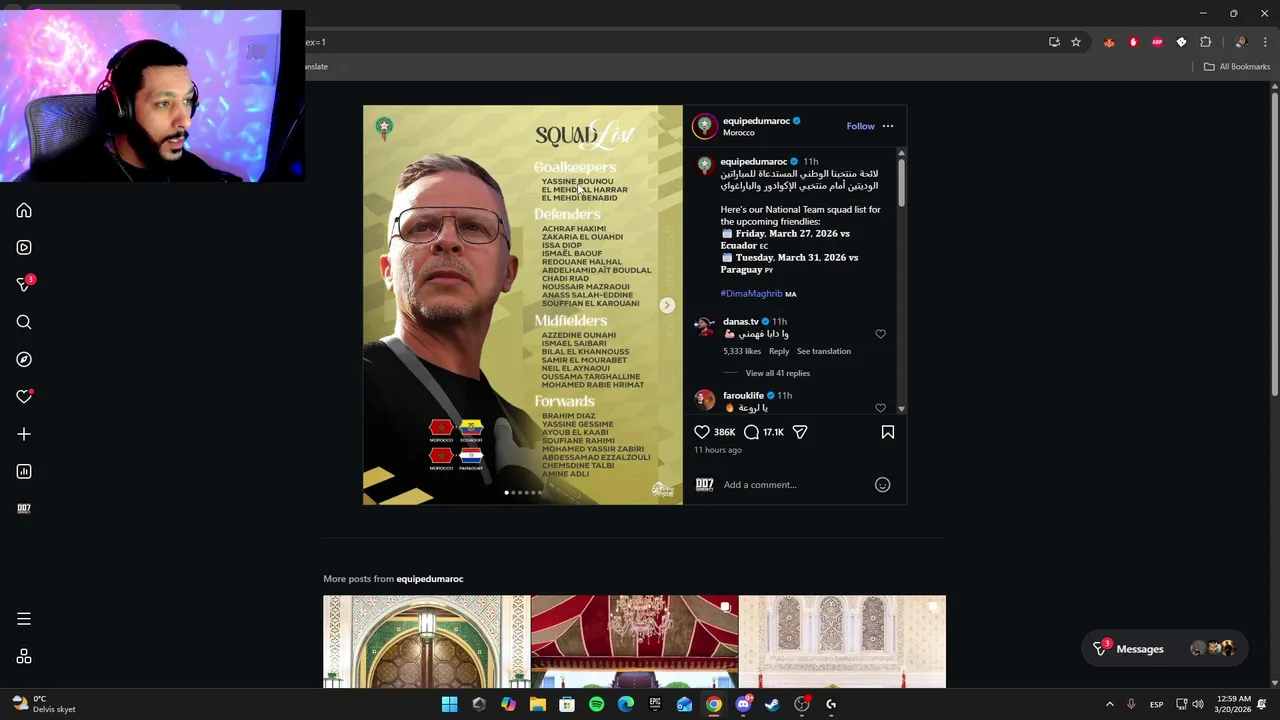The image size is (1280, 720).
Task: Open File Explorer from the taskbar
Action: click(x=538, y=704)
